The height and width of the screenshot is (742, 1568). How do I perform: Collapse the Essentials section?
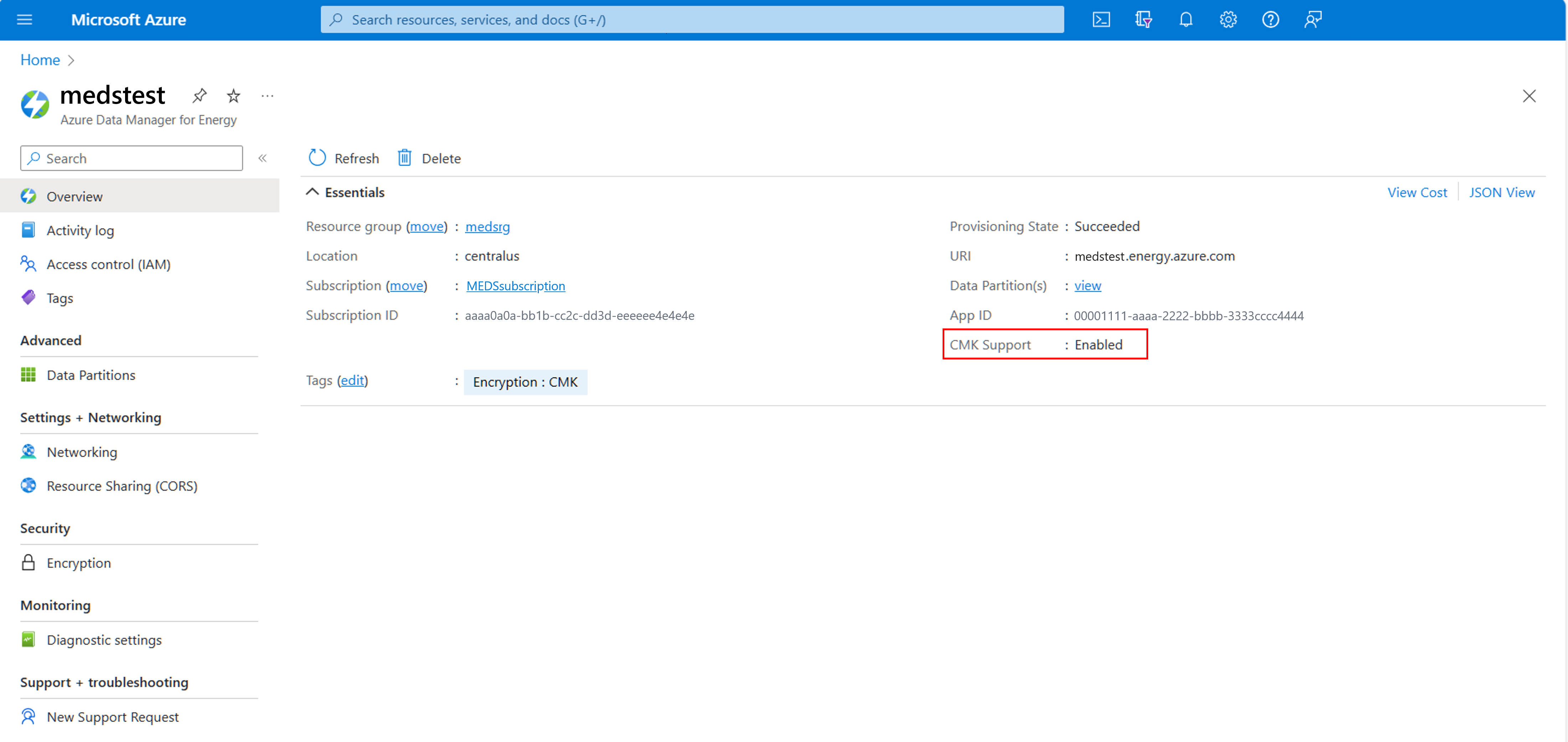point(313,192)
